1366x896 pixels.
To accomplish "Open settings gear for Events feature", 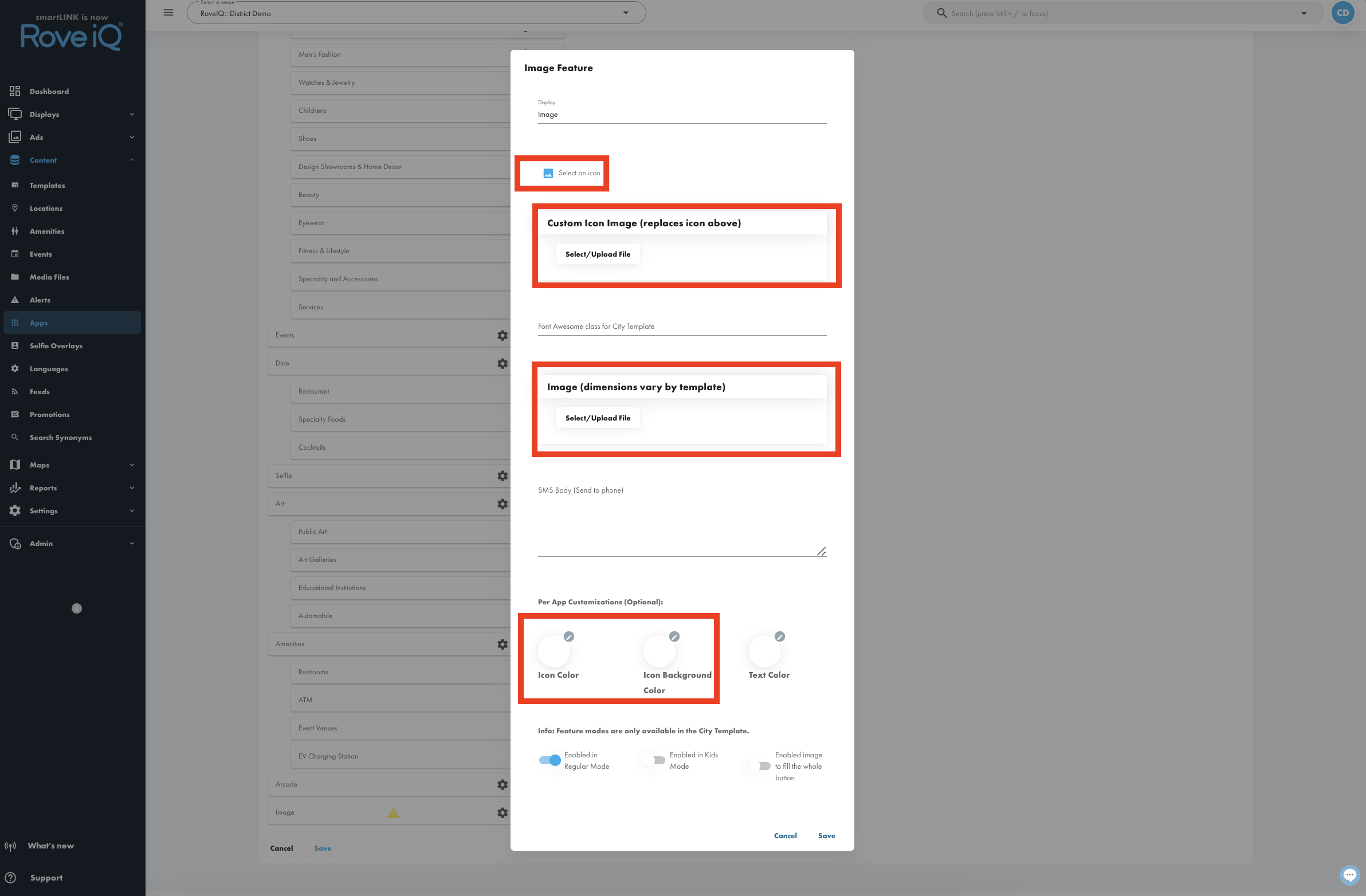I will click(x=502, y=336).
